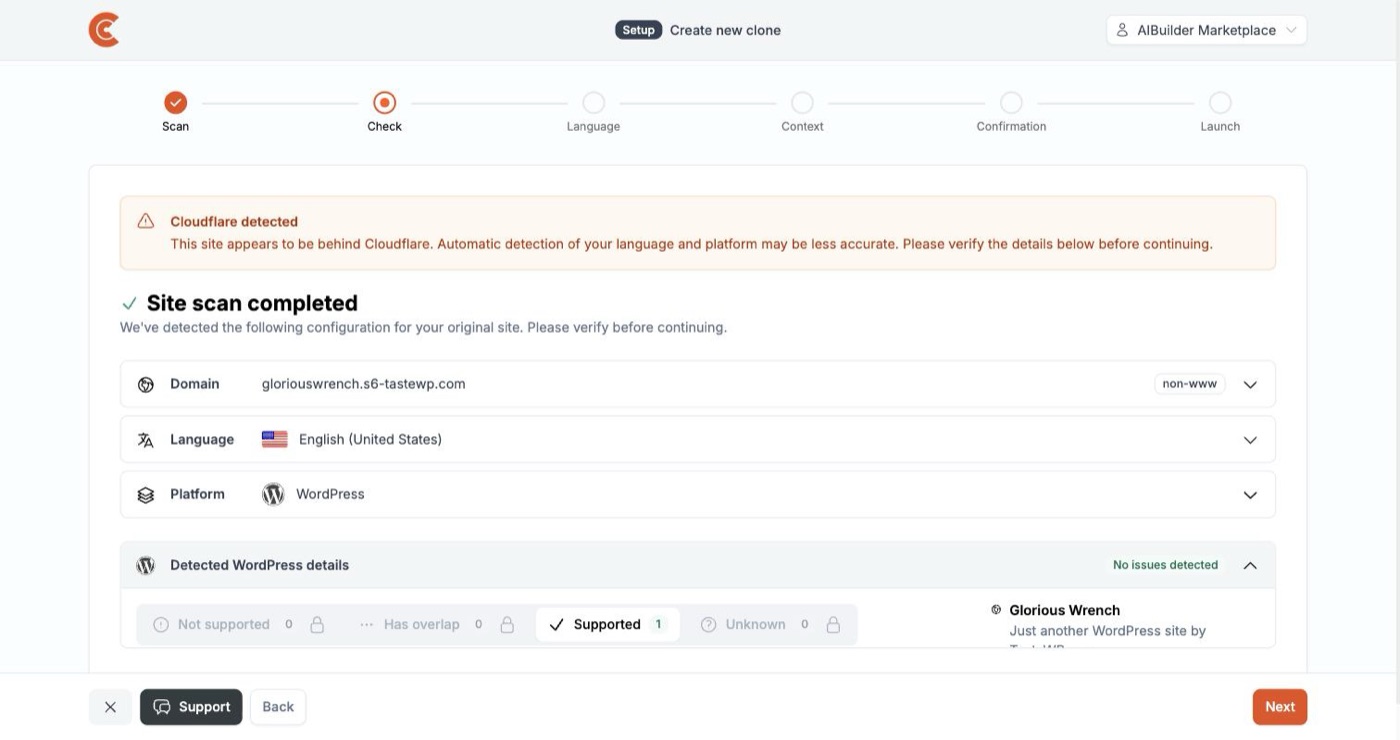
Task: Click the icon beside Glorious Wrench
Action: click(x=996, y=610)
